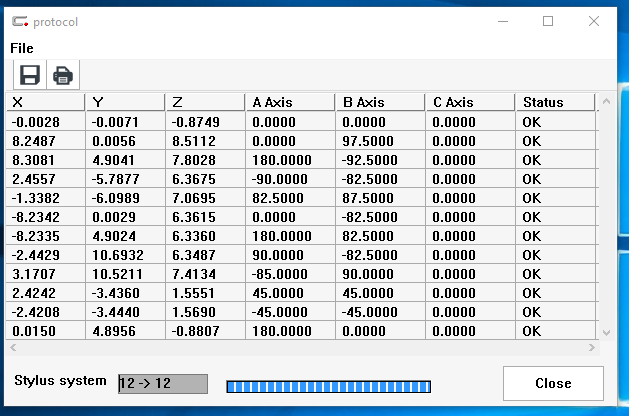Click the printer icon in toolbar
Image resolution: width=629 pixels, height=416 pixels.
pyautogui.click(x=63, y=75)
